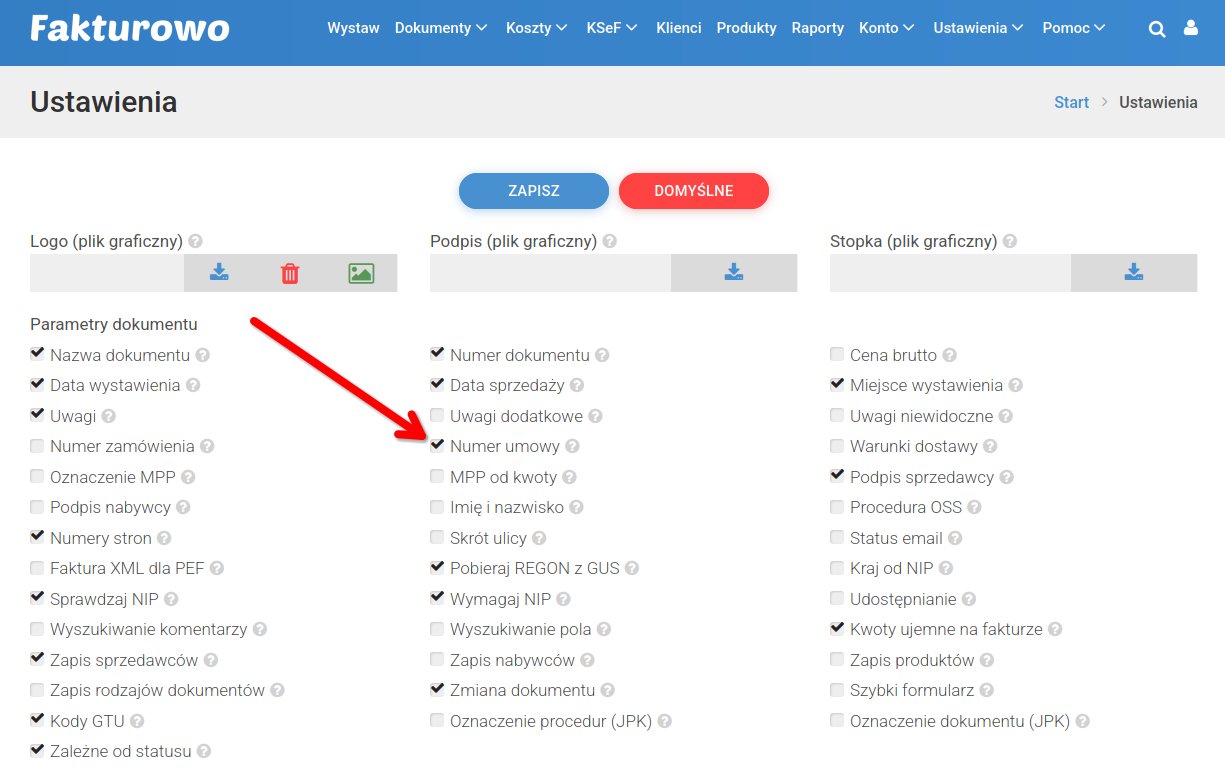Delete logo using red trash icon
The width and height of the screenshot is (1225, 776).
tap(290, 273)
